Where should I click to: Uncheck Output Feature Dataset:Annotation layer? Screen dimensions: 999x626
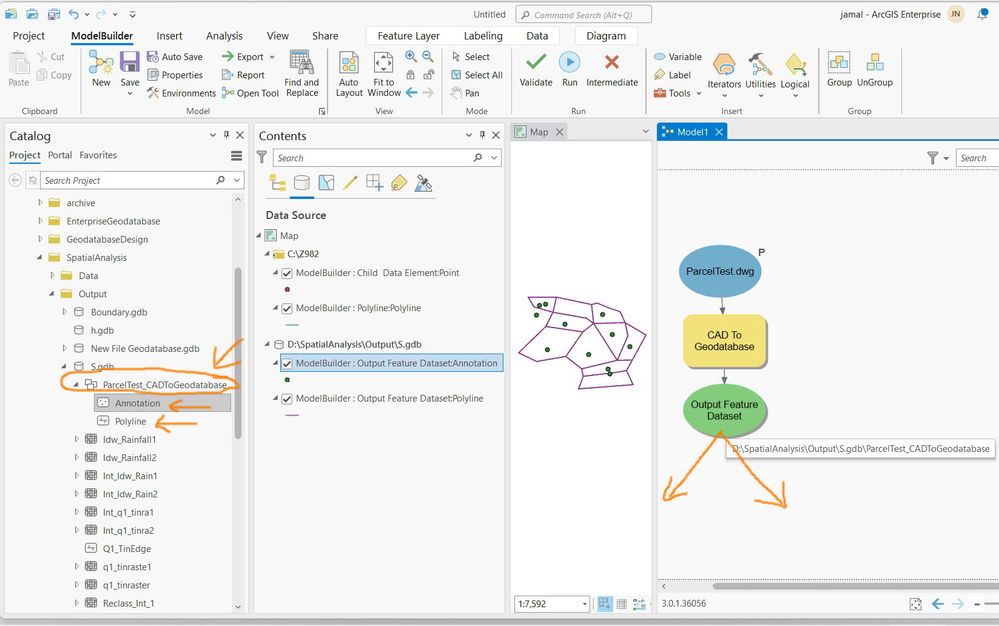pos(287,364)
